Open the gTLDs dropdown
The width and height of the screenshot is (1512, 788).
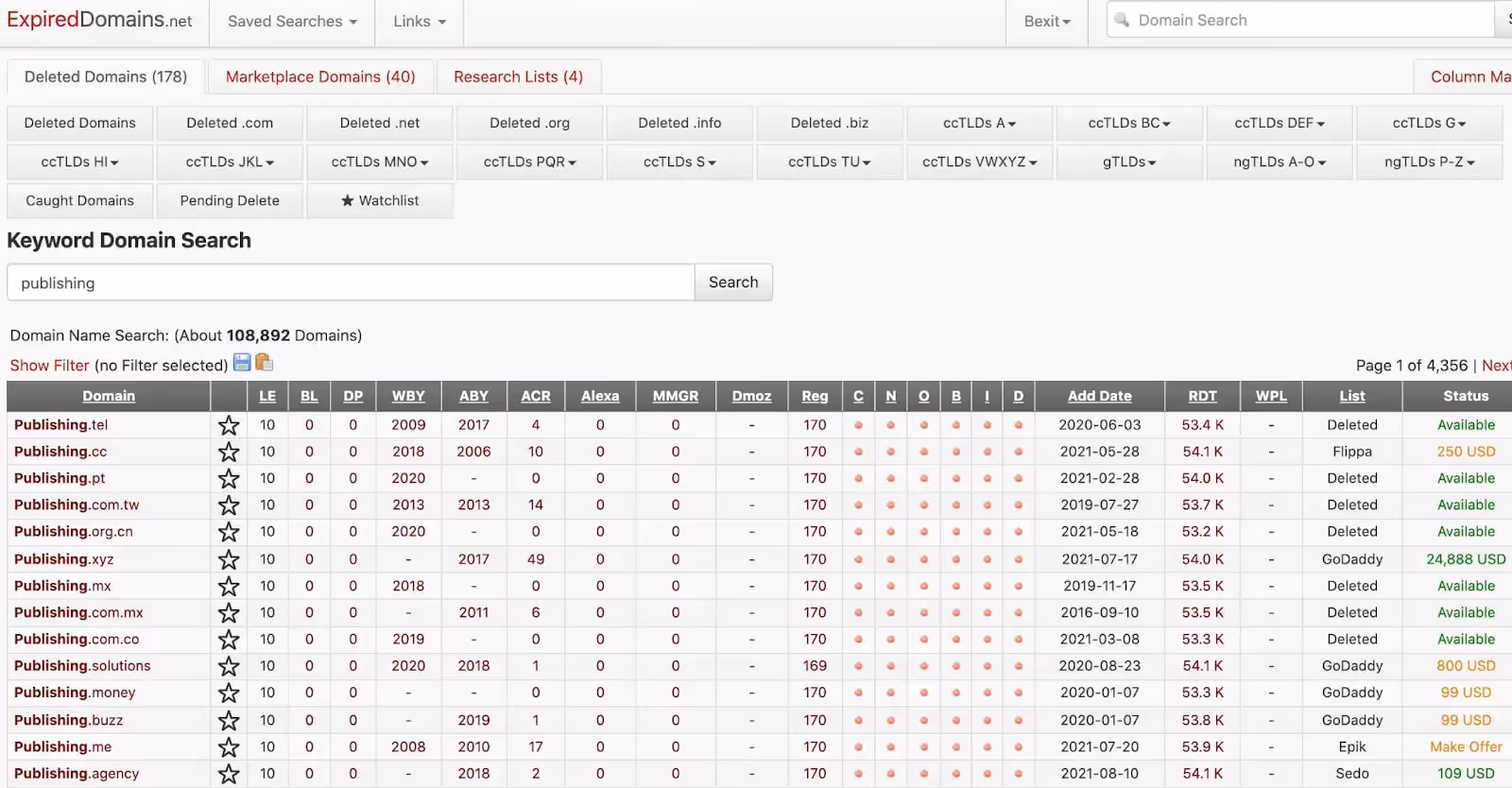1129,162
